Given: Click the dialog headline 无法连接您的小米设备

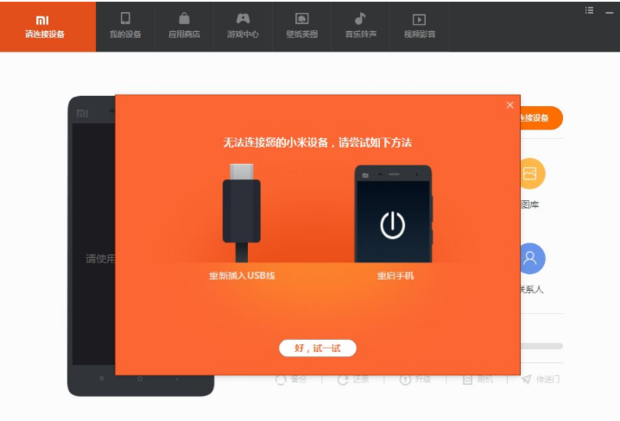Looking at the screenshot, I should coord(318,142).
